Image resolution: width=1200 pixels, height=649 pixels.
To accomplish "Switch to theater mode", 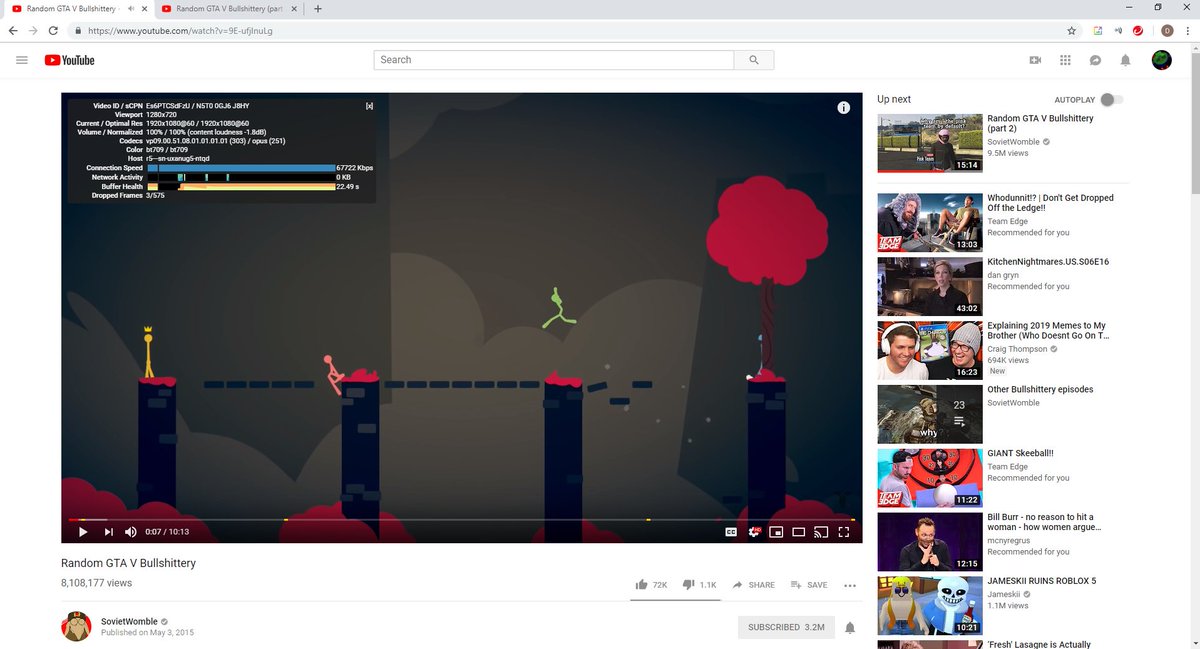I will 799,532.
